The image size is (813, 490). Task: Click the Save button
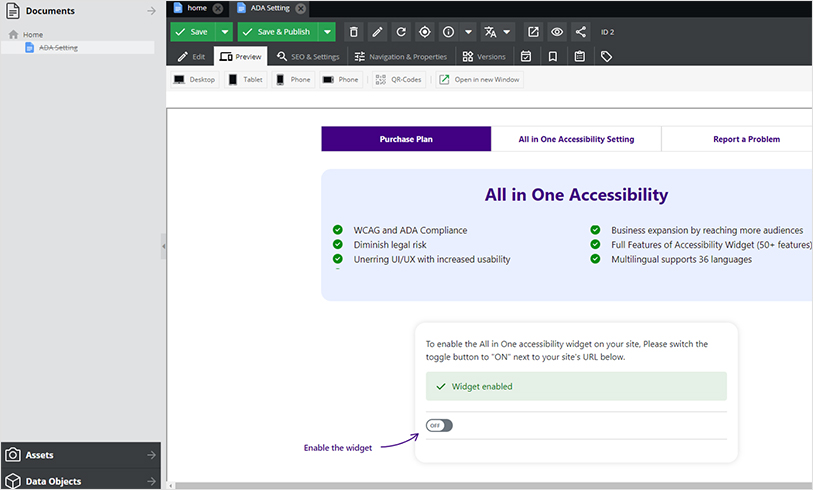click(193, 32)
